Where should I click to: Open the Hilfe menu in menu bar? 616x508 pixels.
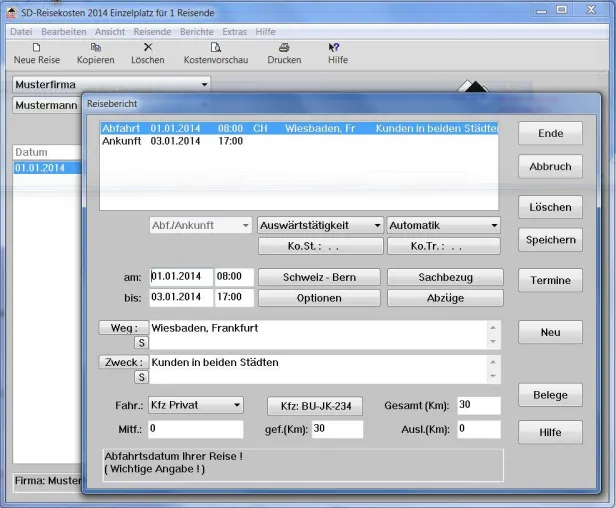click(x=265, y=32)
